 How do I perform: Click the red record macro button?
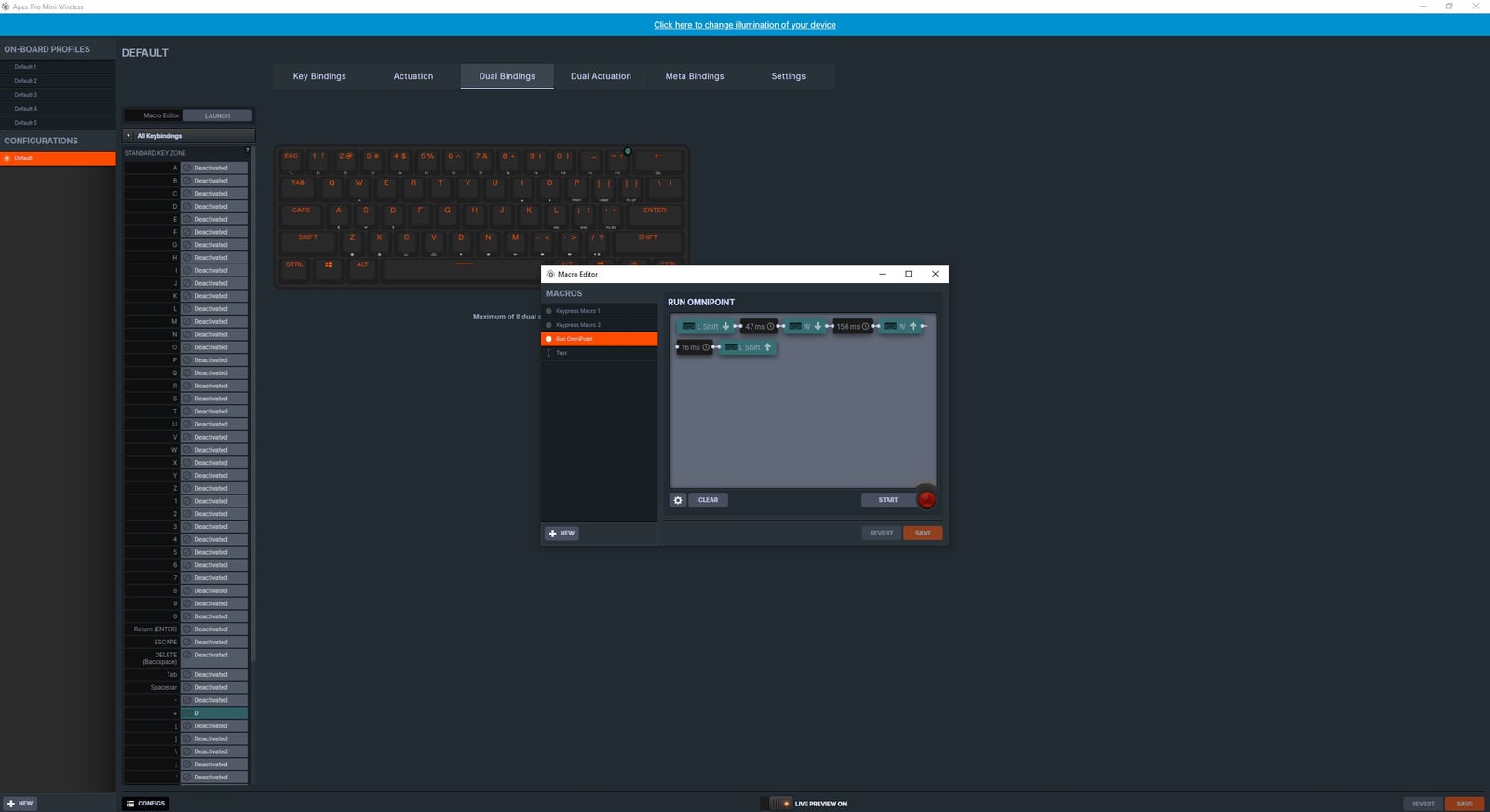(926, 500)
